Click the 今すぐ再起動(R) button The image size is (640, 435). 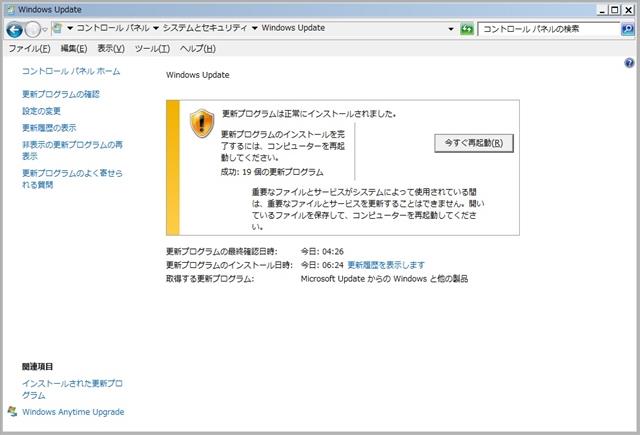(474, 143)
